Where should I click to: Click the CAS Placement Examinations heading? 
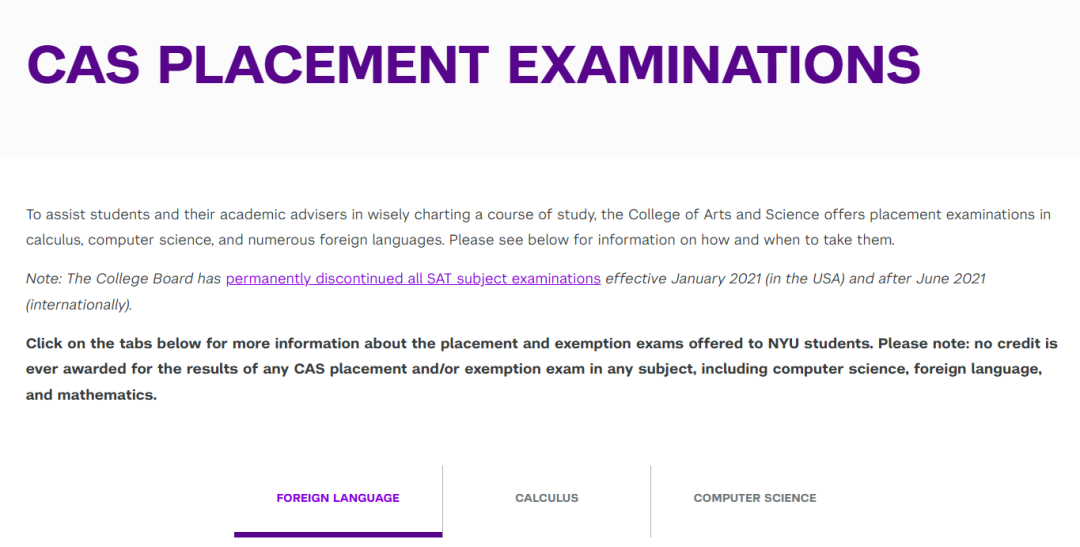click(x=474, y=65)
